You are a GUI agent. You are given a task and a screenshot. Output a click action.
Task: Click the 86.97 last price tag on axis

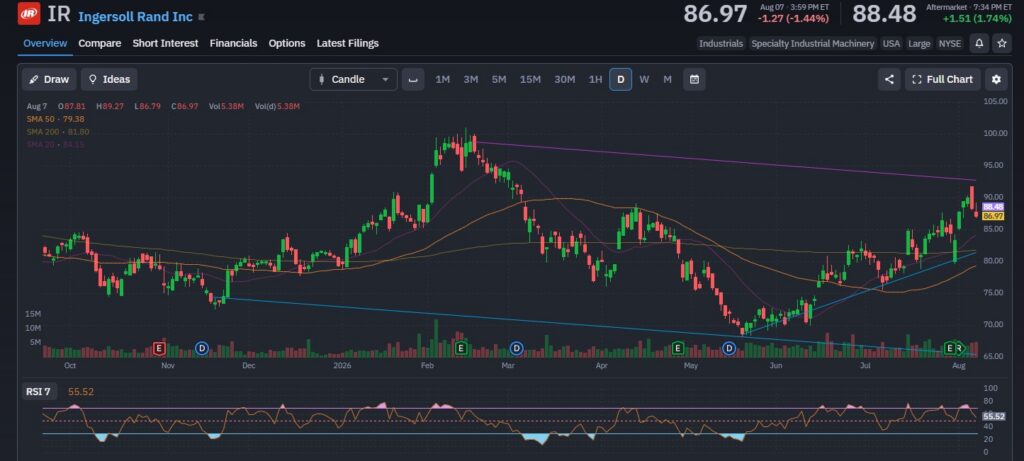click(993, 216)
